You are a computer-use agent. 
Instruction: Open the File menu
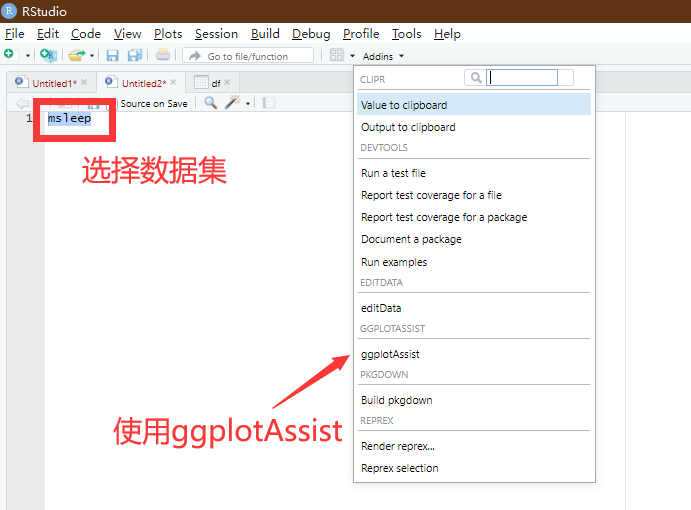15,34
